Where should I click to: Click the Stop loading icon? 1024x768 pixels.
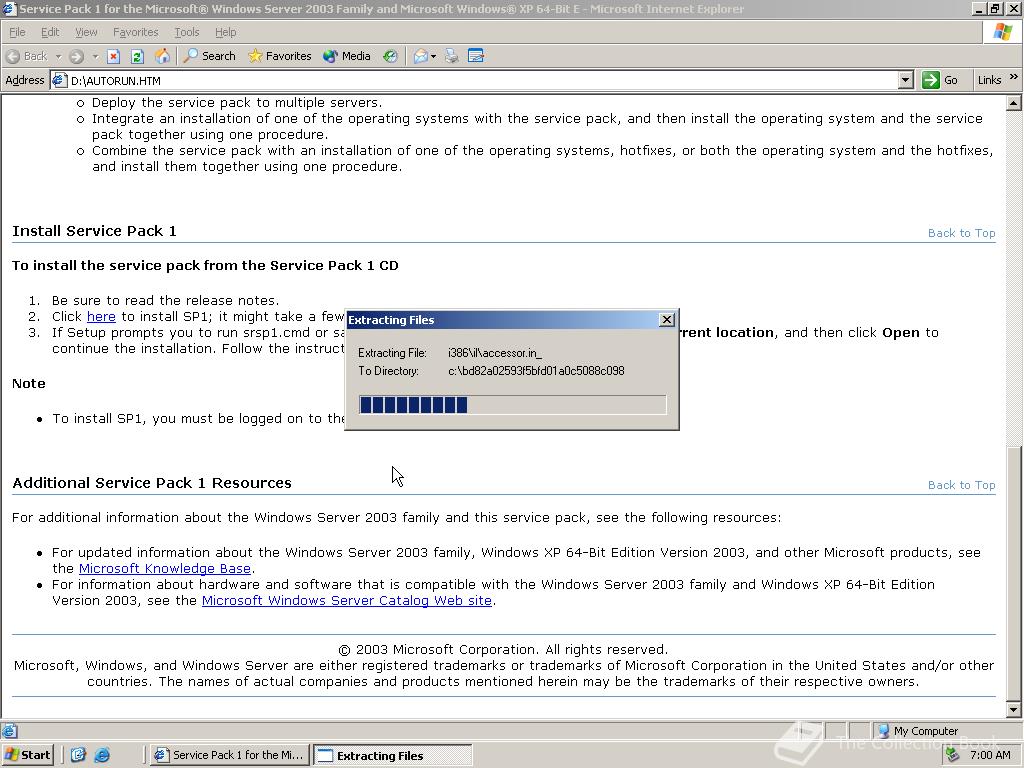[113, 56]
